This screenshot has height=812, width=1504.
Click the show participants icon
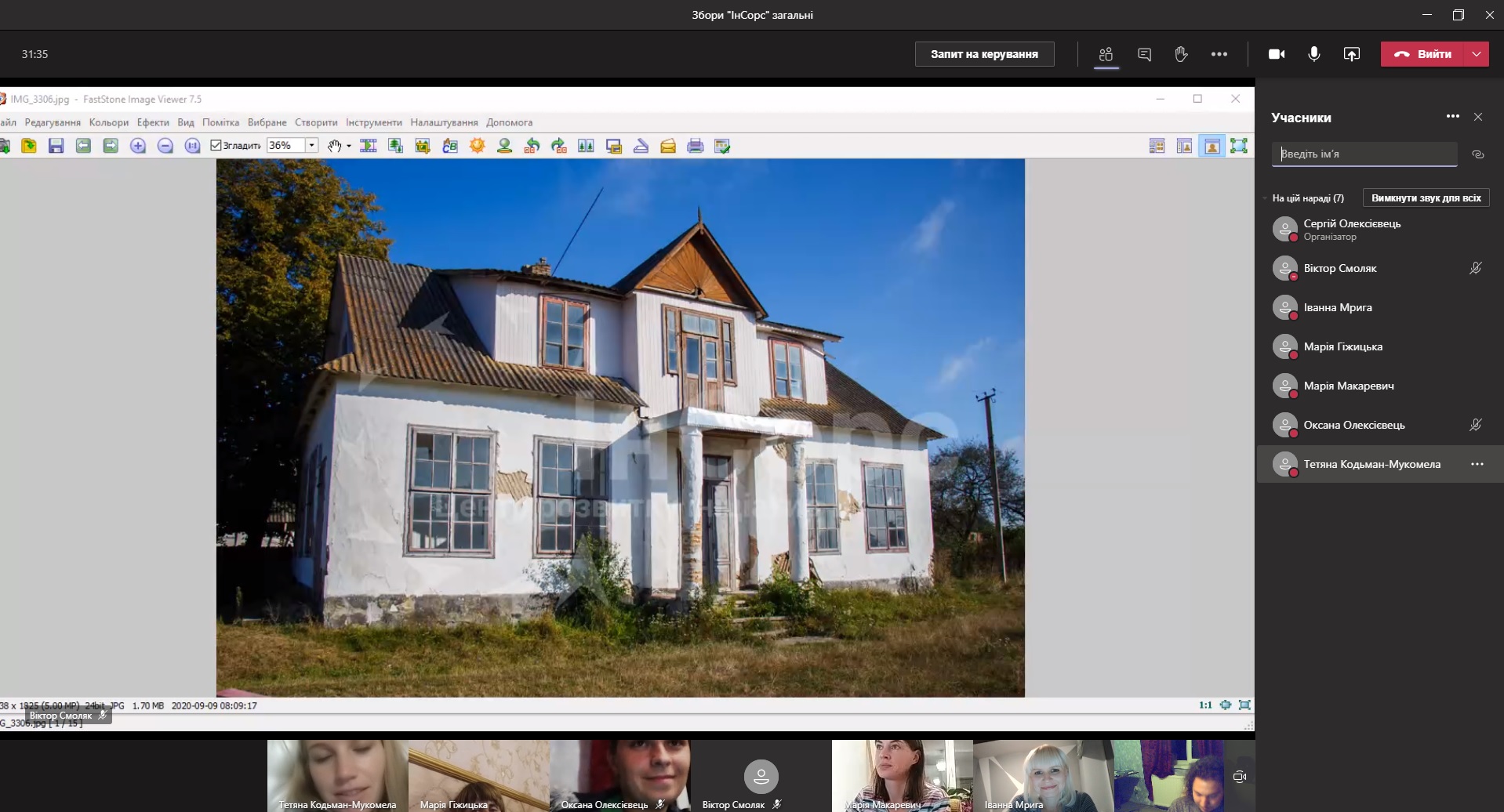click(1106, 54)
